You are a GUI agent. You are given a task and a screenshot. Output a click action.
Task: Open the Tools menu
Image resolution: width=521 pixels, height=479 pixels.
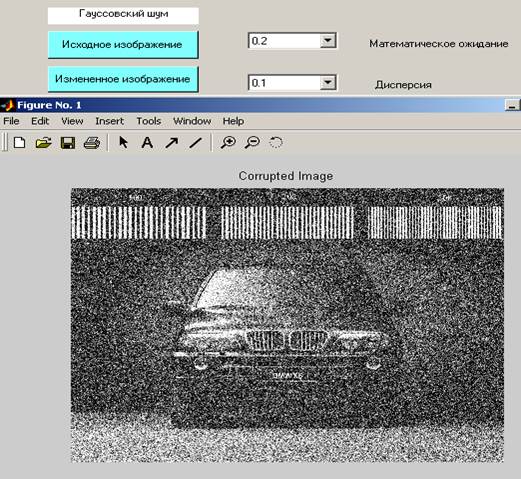click(x=149, y=121)
